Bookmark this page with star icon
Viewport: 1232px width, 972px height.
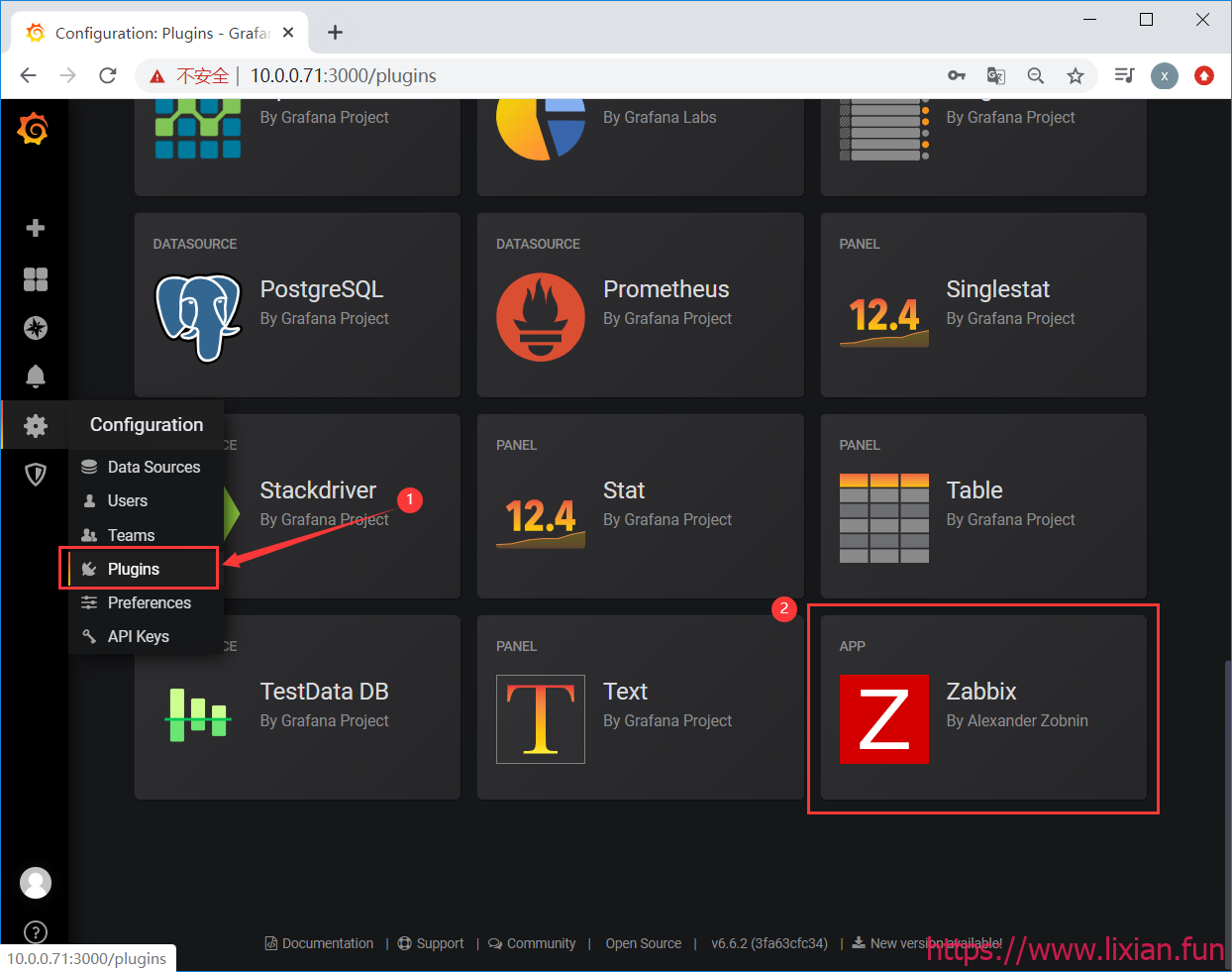[1076, 75]
